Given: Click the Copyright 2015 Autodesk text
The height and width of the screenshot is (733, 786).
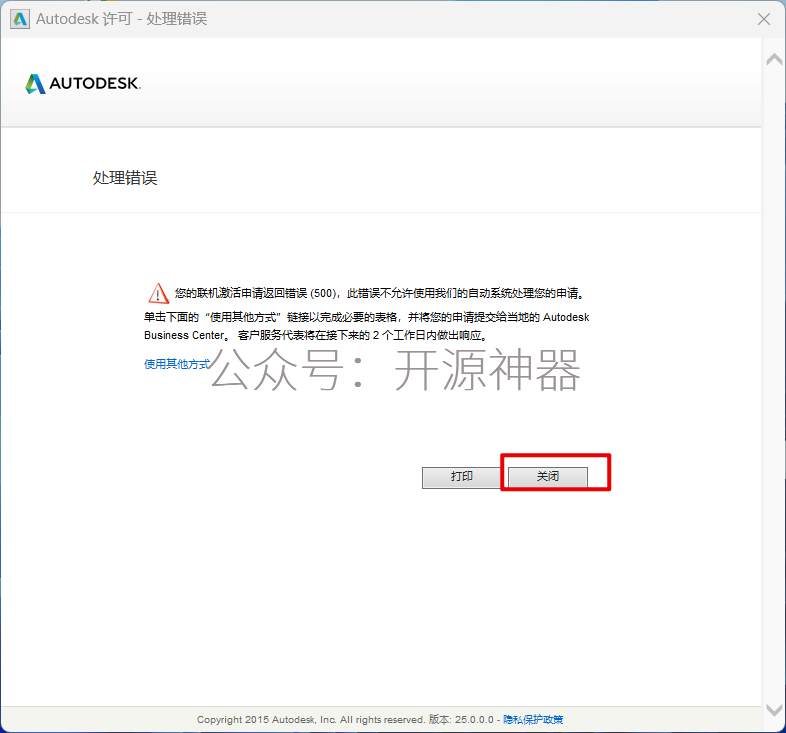Looking at the screenshot, I should click(310, 720).
